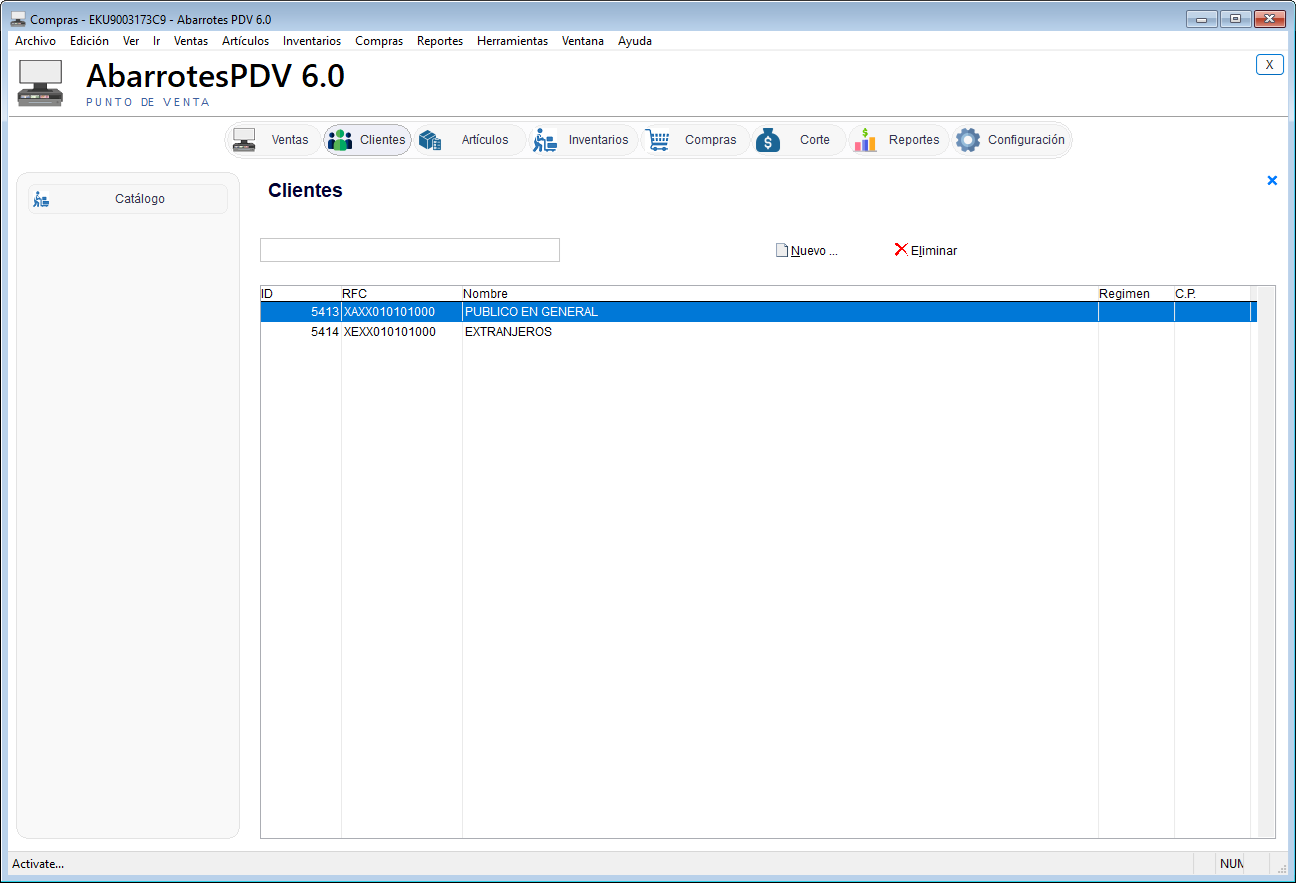
Task: Open the Artículos menu in menu bar
Action: 246,41
